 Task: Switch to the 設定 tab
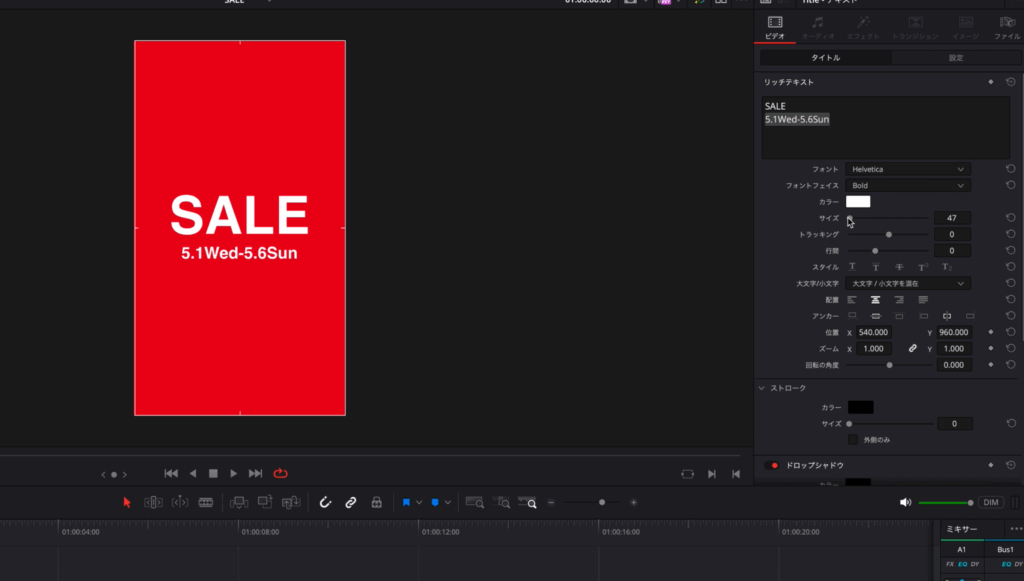956,58
